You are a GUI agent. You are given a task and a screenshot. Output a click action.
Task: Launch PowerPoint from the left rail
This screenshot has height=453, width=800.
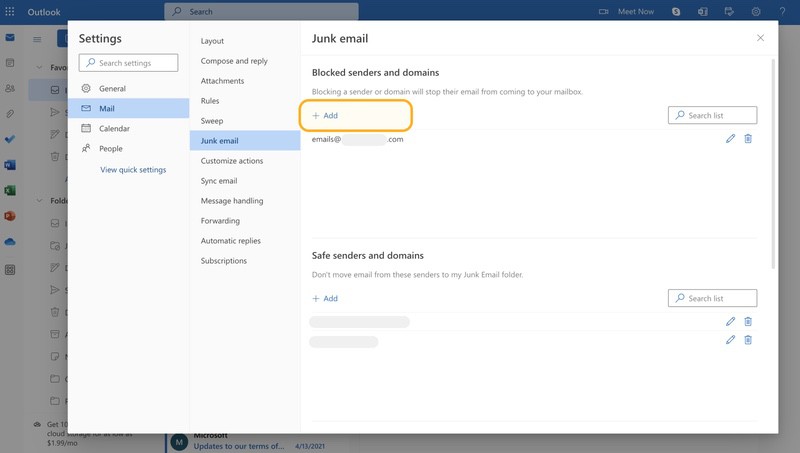coord(10,216)
